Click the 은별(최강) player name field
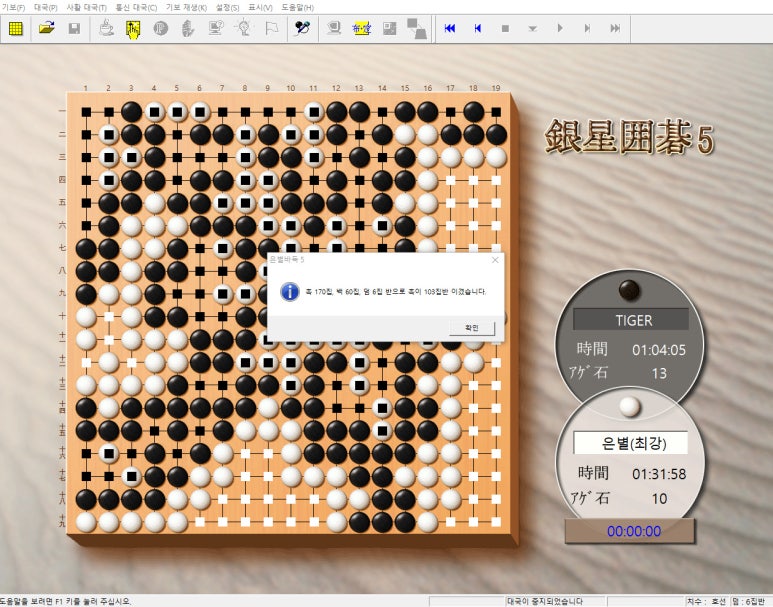The width and height of the screenshot is (773, 607). [631, 443]
